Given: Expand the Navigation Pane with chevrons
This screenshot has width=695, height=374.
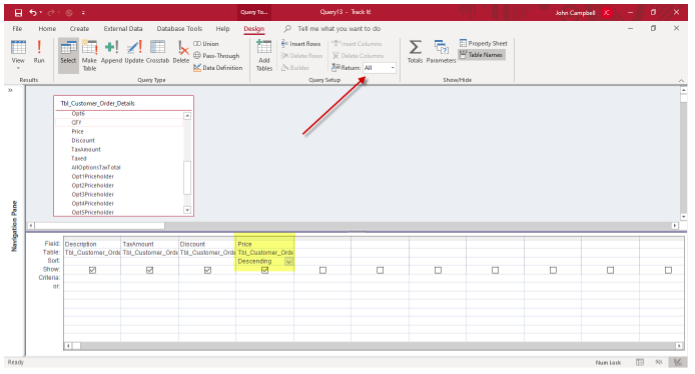Looking at the screenshot, I should click(10, 90).
